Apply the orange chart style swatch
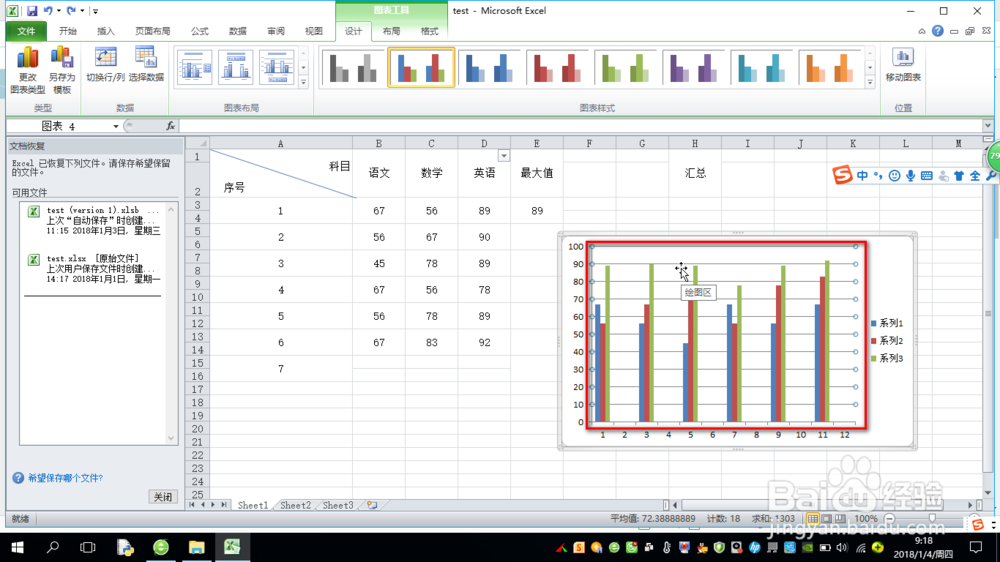 pyautogui.click(x=830, y=68)
